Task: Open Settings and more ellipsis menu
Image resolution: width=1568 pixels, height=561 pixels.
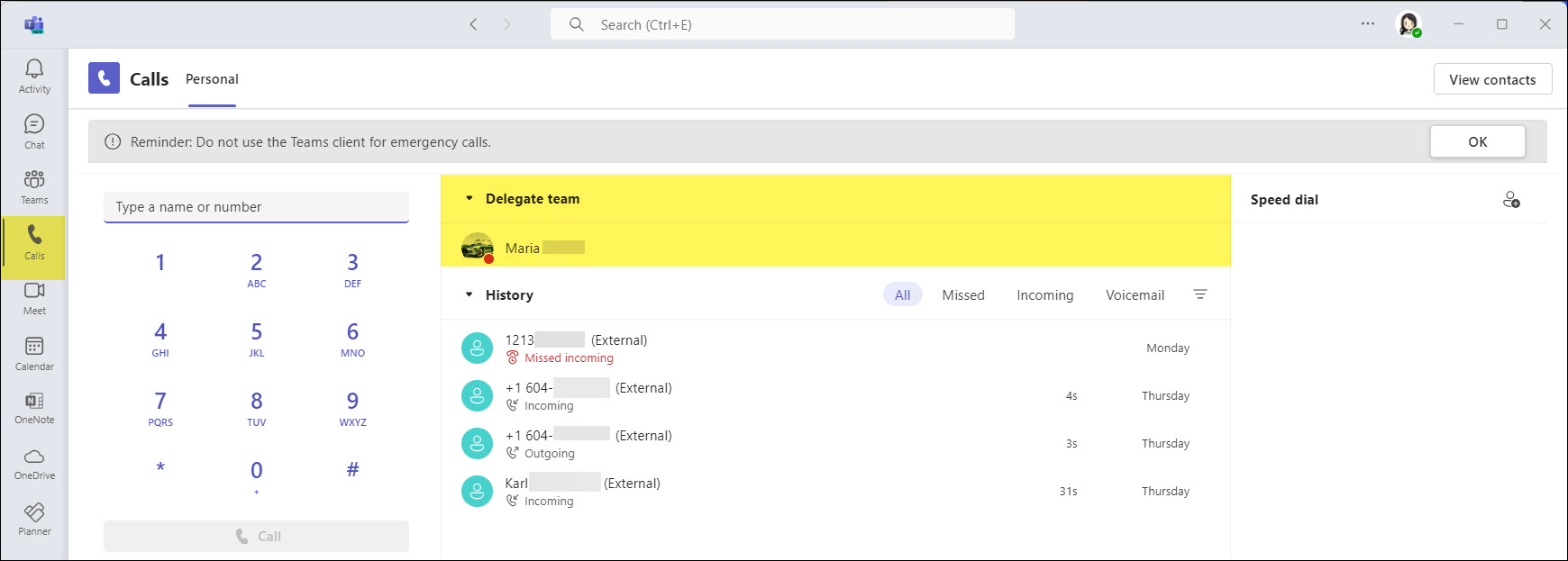Action: (1367, 24)
